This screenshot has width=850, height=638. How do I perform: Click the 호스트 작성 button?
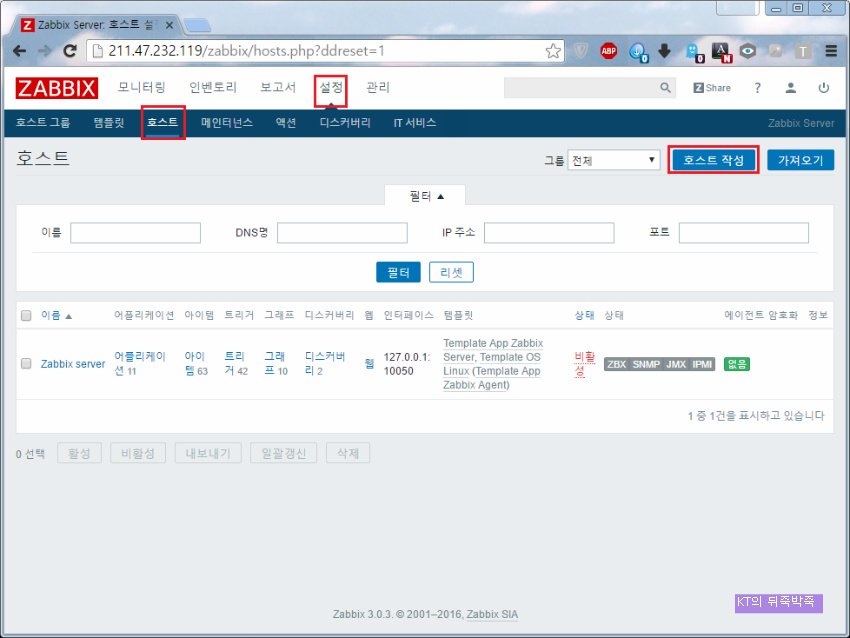pos(713,160)
